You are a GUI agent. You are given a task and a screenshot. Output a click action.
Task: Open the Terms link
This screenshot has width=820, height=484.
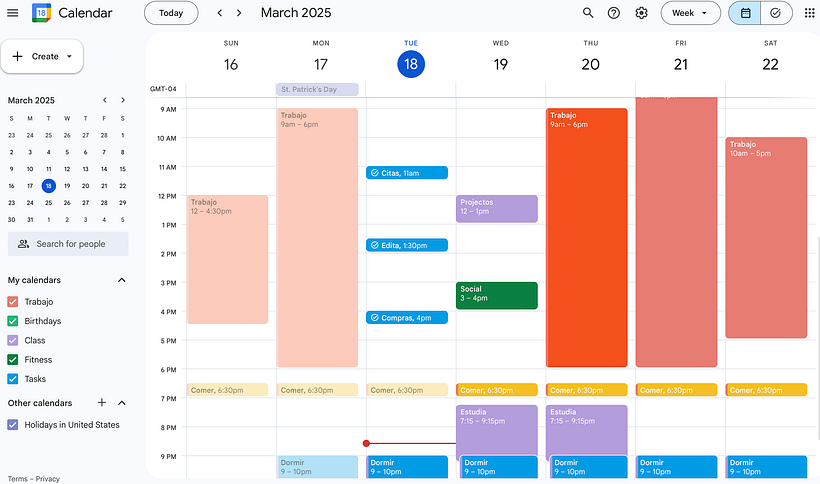pyautogui.click(x=17, y=479)
